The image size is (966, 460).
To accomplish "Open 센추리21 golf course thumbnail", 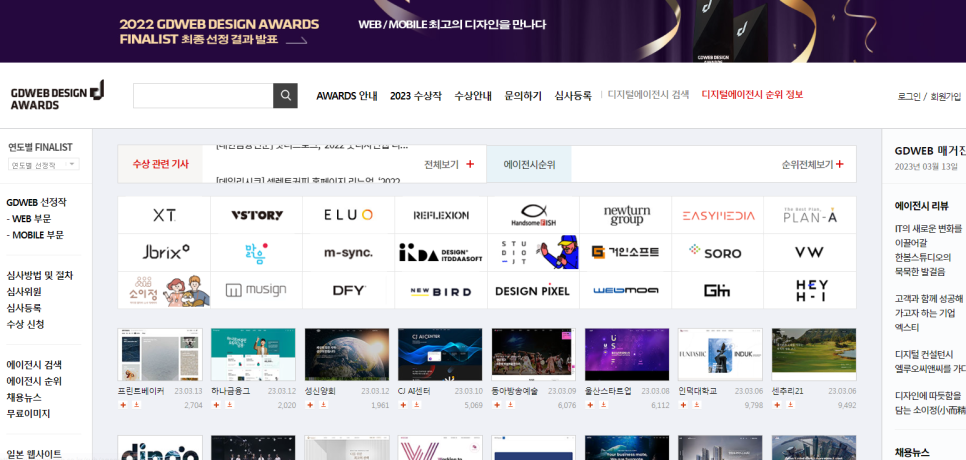I will pyautogui.click(x=814, y=355).
